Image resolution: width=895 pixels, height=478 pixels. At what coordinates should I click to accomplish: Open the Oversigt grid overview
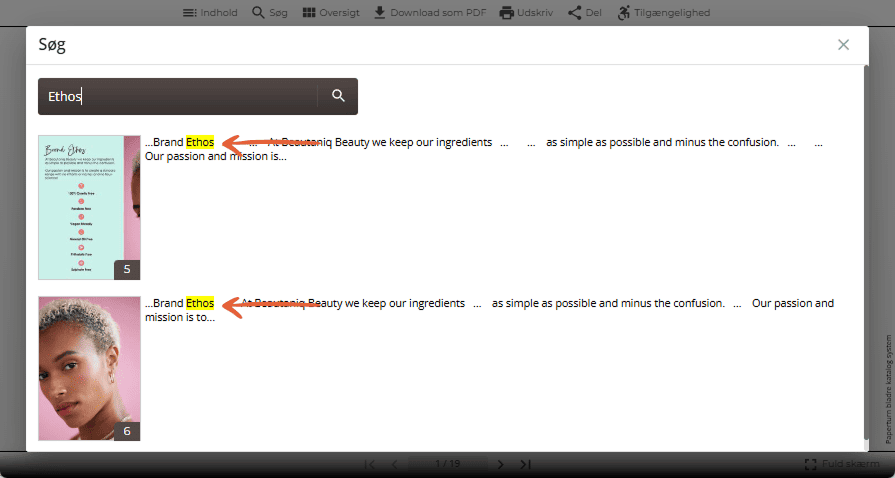pos(331,13)
